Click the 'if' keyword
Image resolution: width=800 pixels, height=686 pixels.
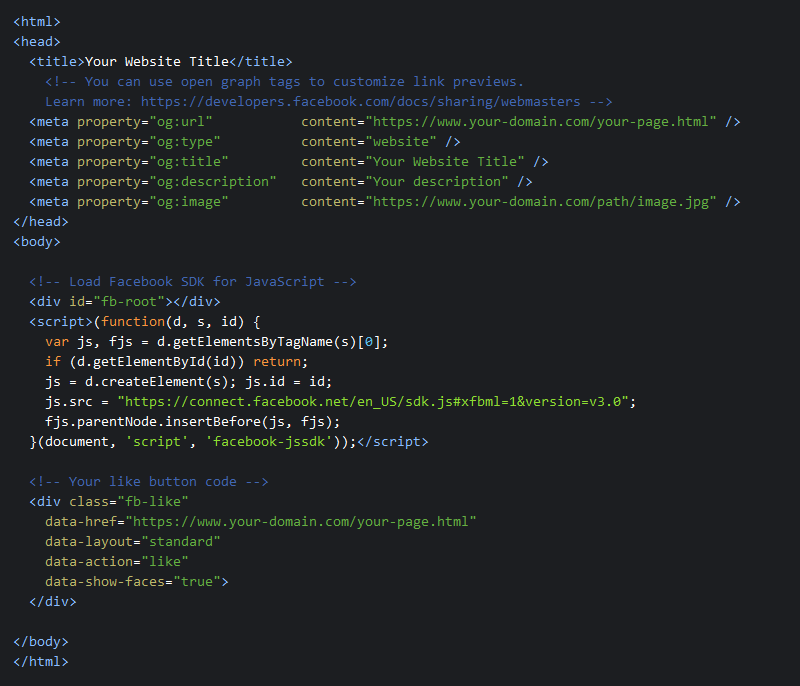53,362
